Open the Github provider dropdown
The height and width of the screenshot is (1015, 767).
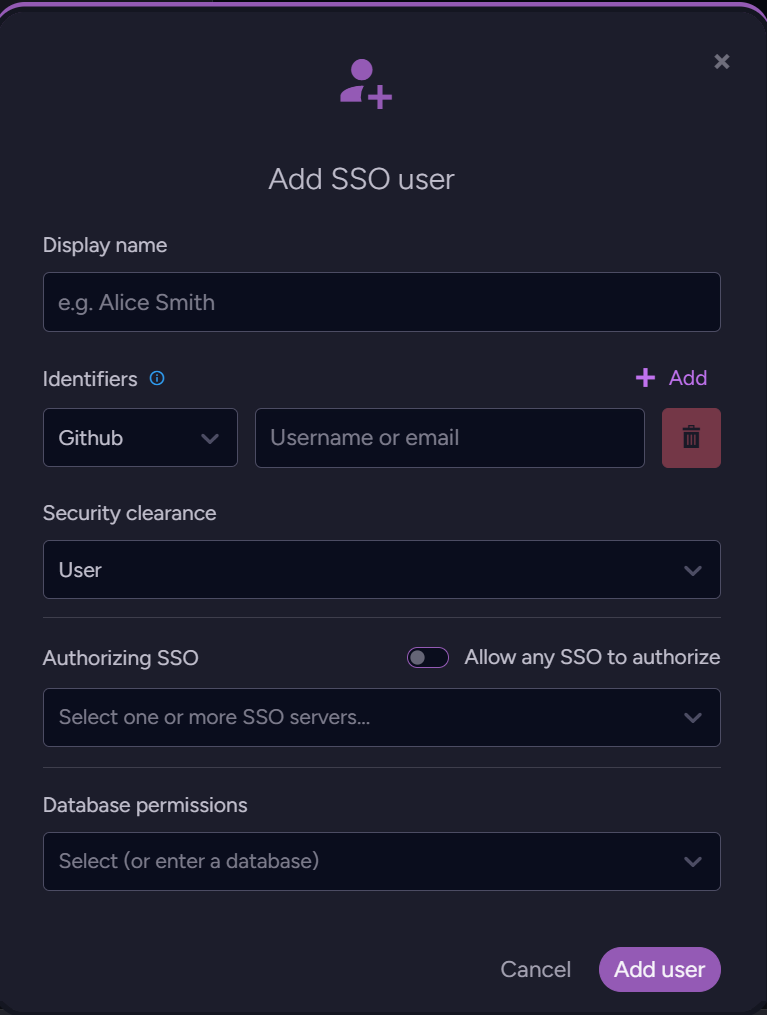pyautogui.click(x=140, y=438)
